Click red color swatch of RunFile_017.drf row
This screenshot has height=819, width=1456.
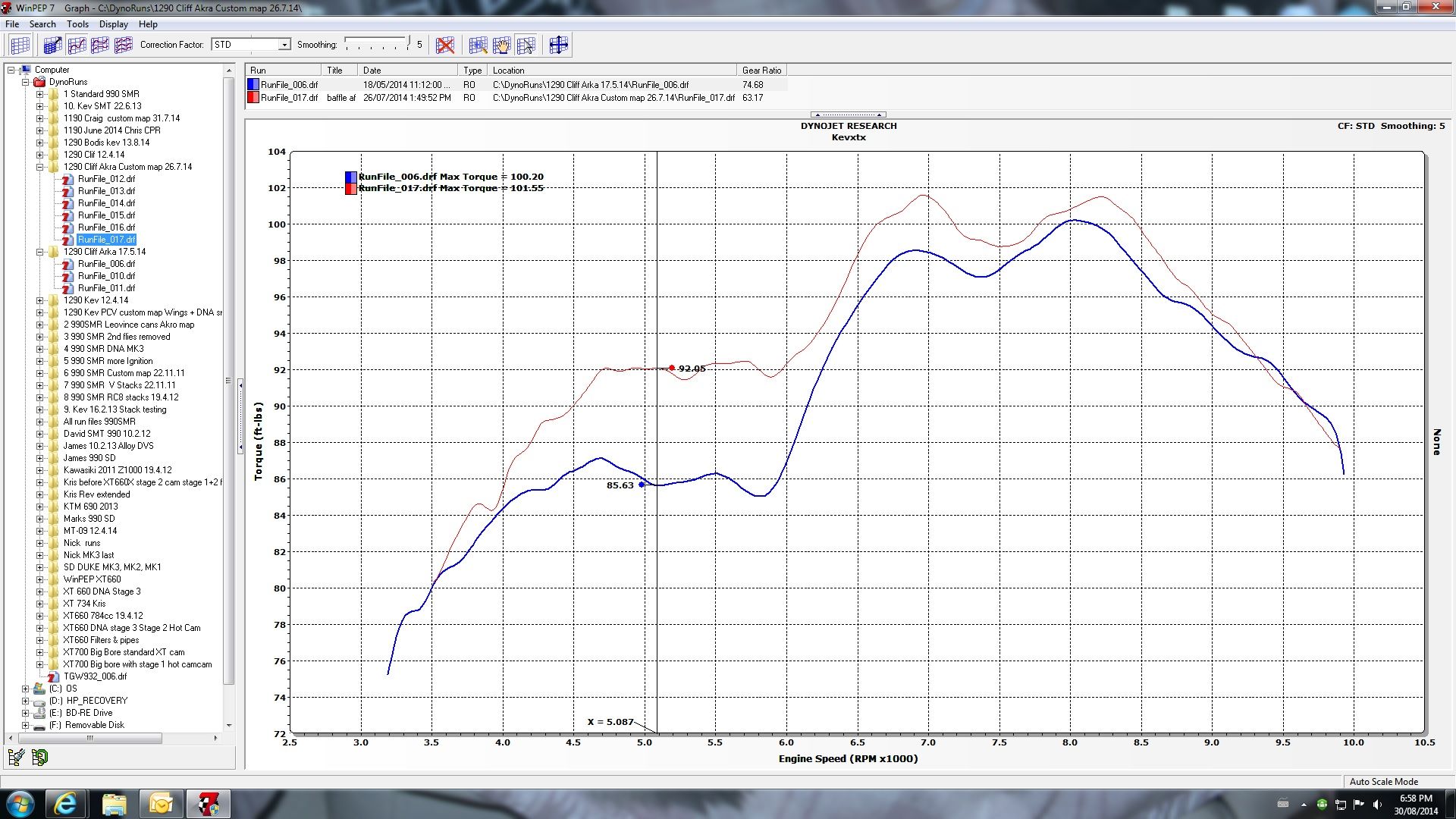coord(253,98)
